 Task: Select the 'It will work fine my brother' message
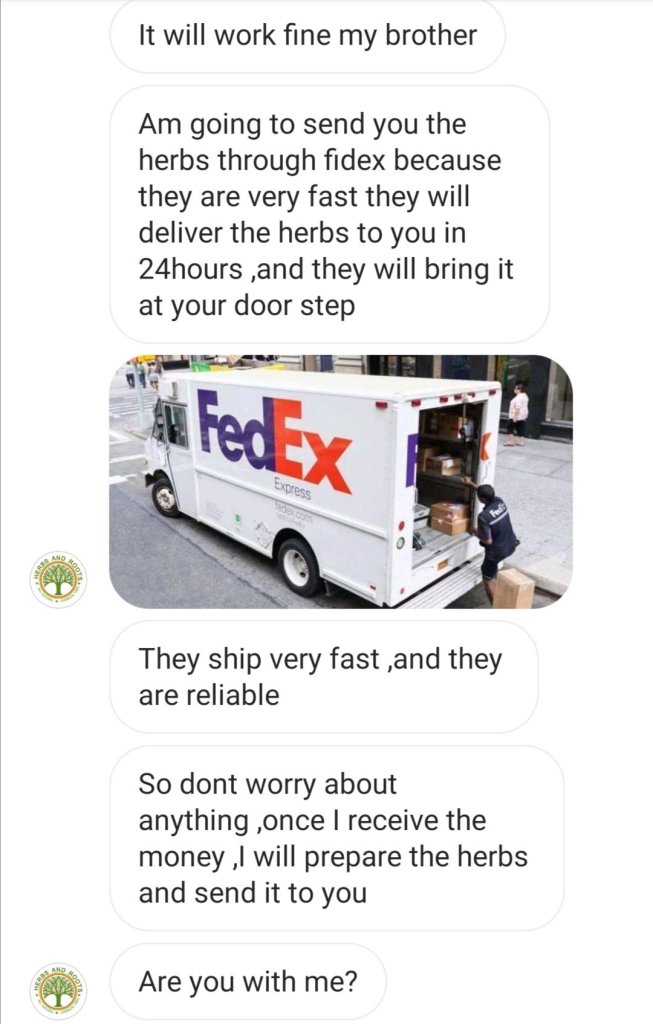(308, 36)
